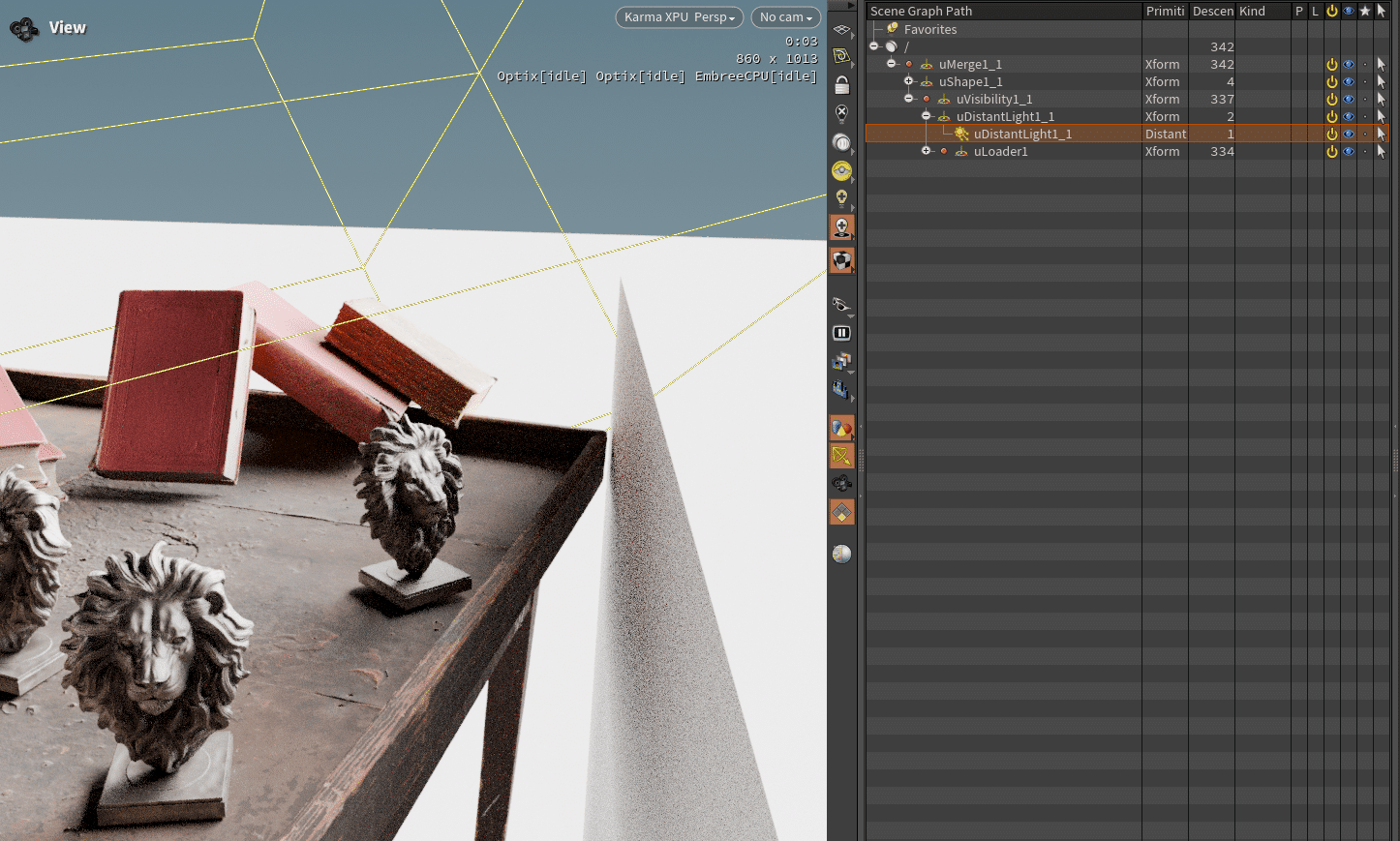Image resolution: width=1400 pixels, height=841 pixels.
Task: Click the headlight bulb display icon
Action: (x=841, y=198)
